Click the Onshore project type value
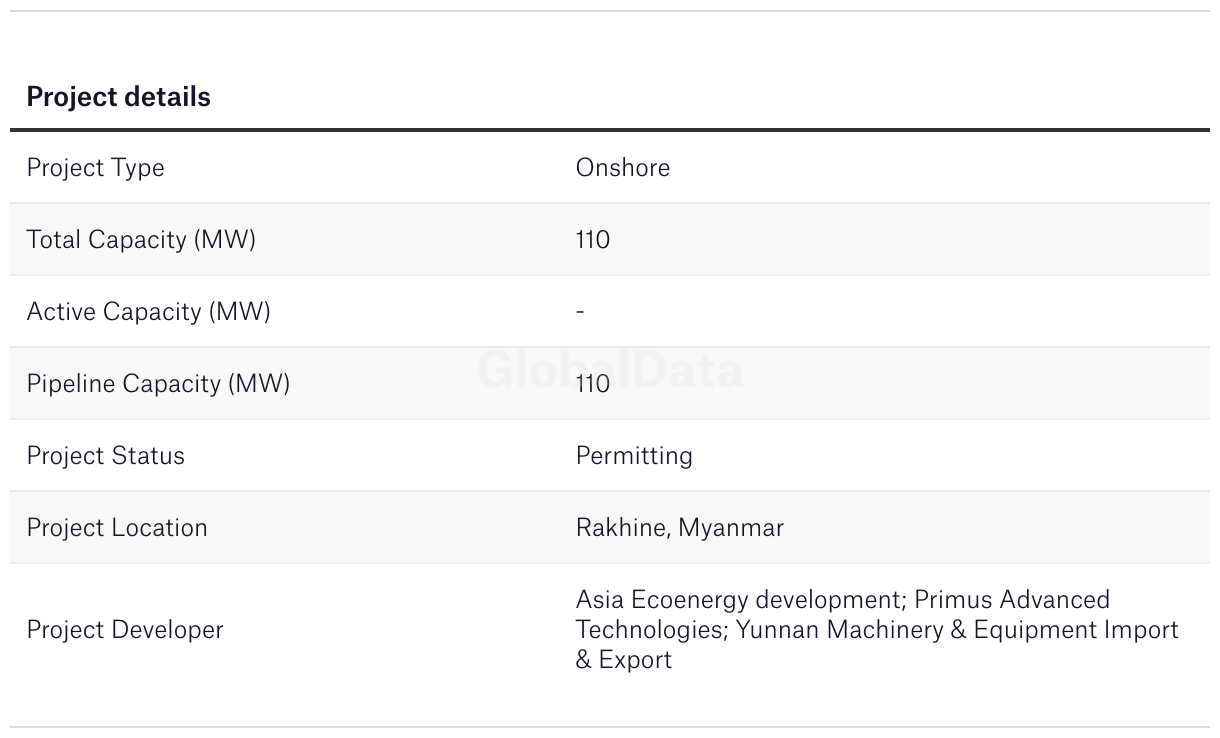Image resolution: width=1220 pixels, height=738 pixels. pyautogui.click(x=623, y=167)
